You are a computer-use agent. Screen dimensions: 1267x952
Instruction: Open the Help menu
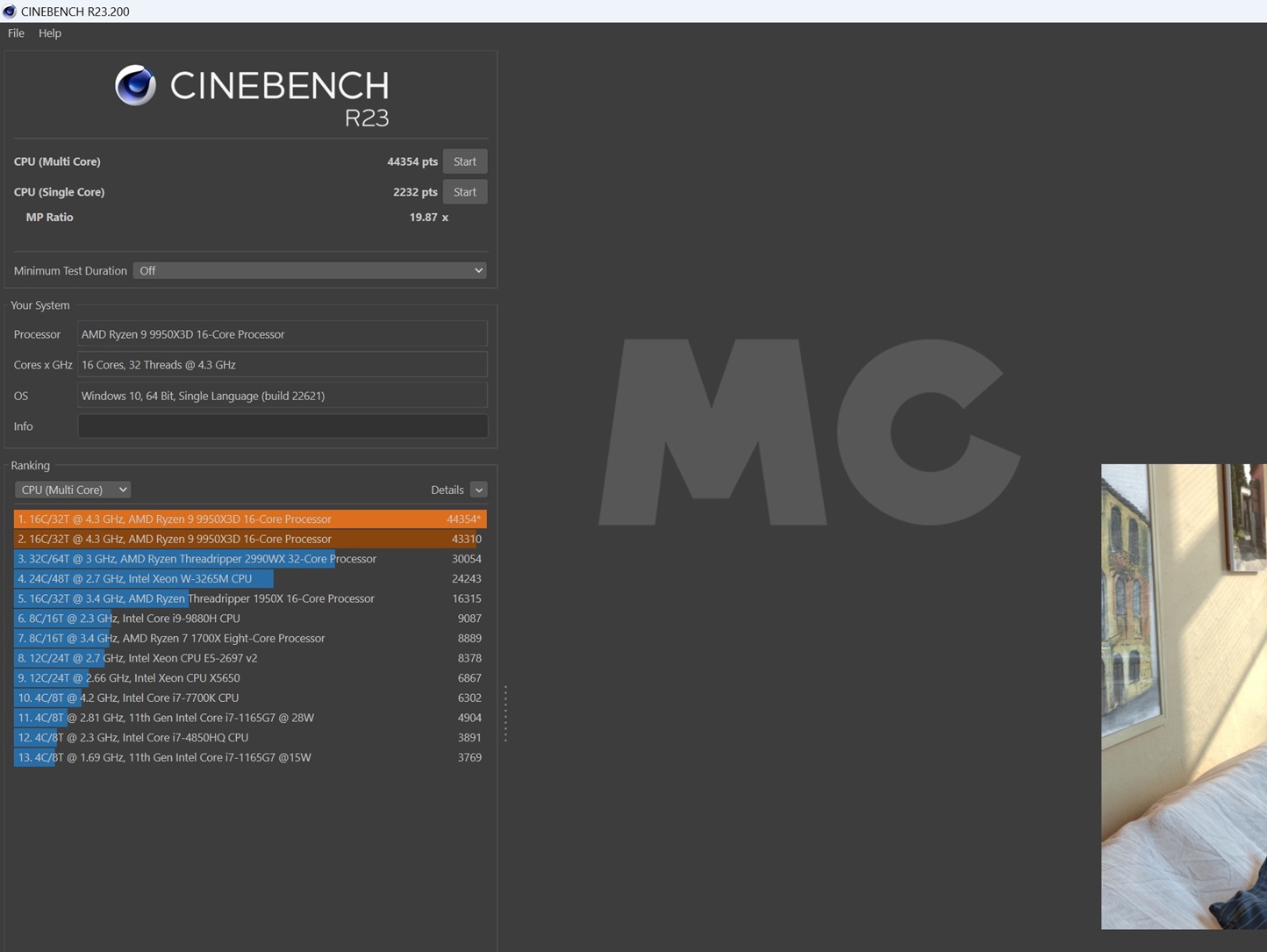50,33
